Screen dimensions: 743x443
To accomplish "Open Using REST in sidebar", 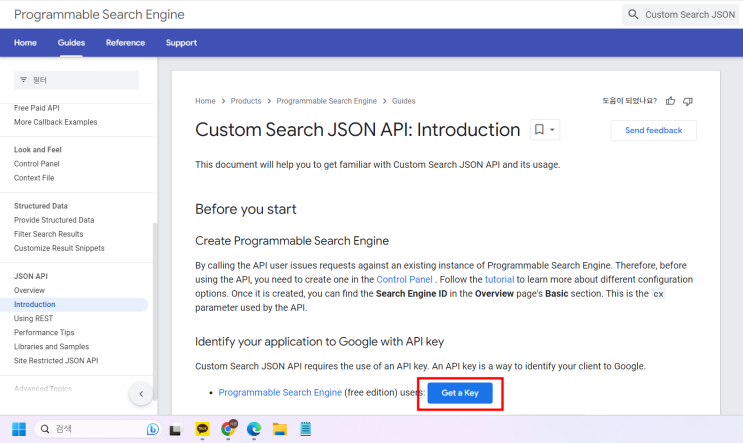I will click(33, 318).
